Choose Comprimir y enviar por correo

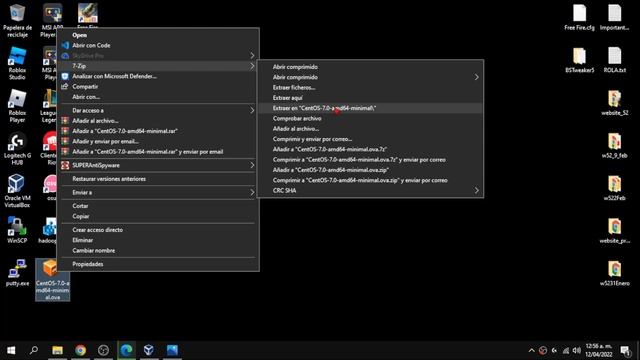point(371,139)
